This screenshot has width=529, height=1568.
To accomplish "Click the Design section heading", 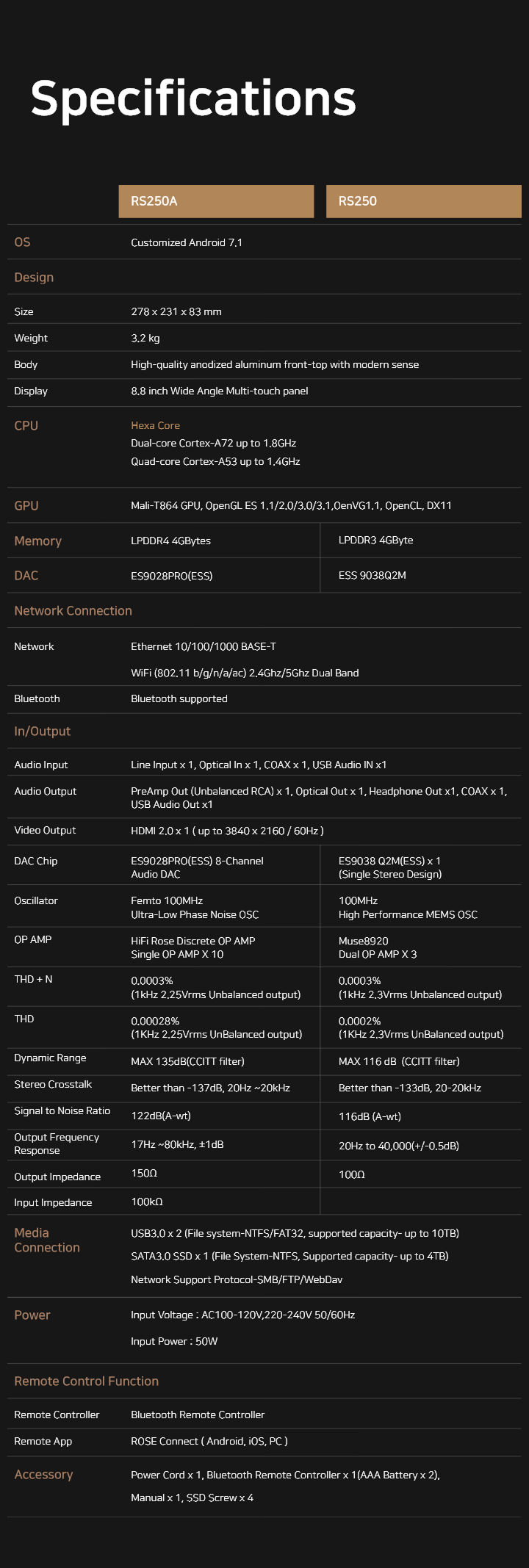I will [34, 278].
